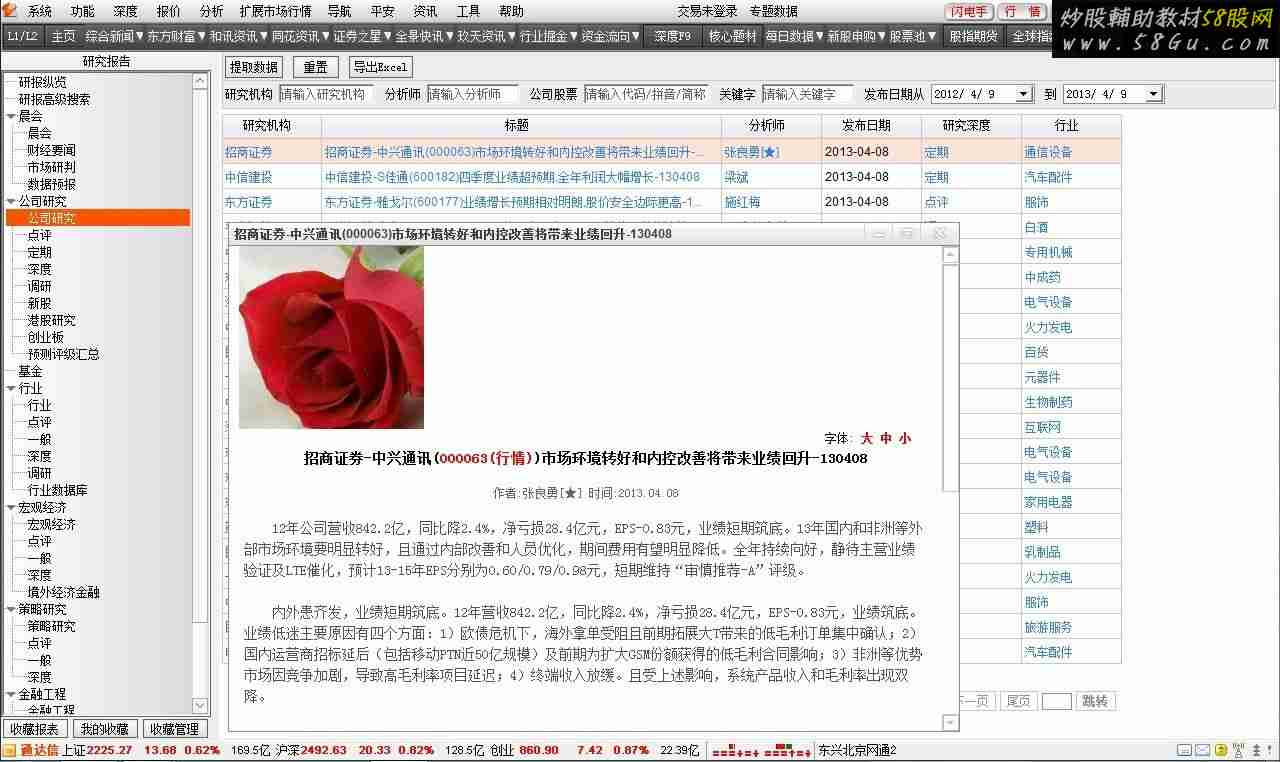Click the 收藏管理 button
The image size is (1280, 762).
pos(174,729)
